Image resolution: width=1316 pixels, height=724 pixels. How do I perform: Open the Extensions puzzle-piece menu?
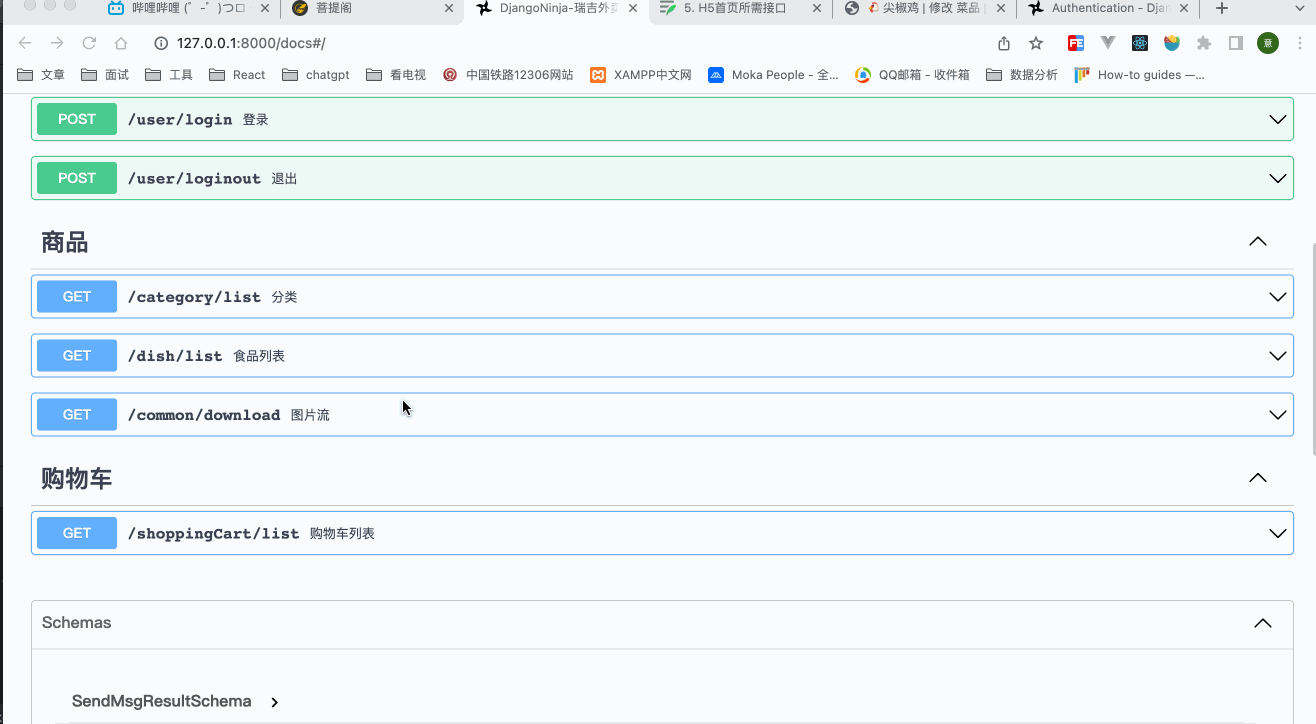[1204, 43]
